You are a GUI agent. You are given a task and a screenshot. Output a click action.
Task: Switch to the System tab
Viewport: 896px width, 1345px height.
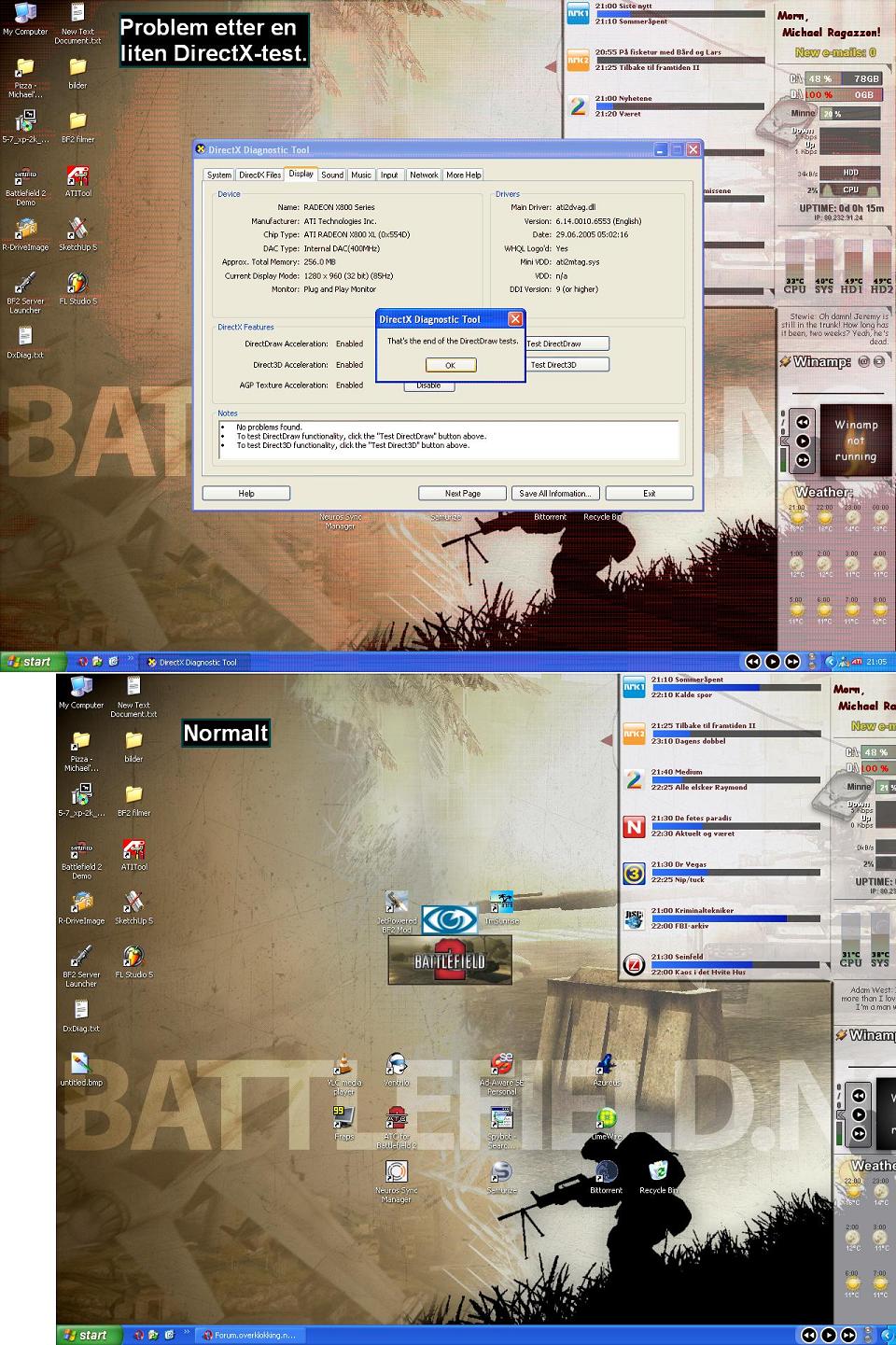pos(219,175)
